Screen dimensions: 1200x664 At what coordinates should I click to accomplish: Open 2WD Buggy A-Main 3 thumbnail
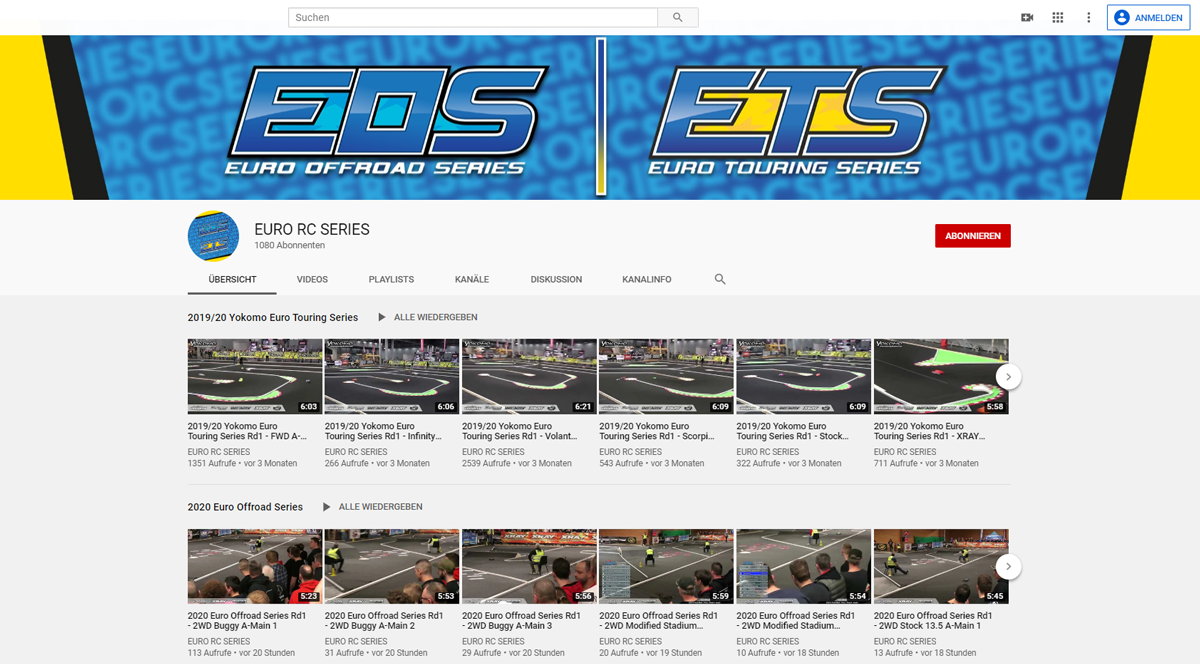(529, 566)
